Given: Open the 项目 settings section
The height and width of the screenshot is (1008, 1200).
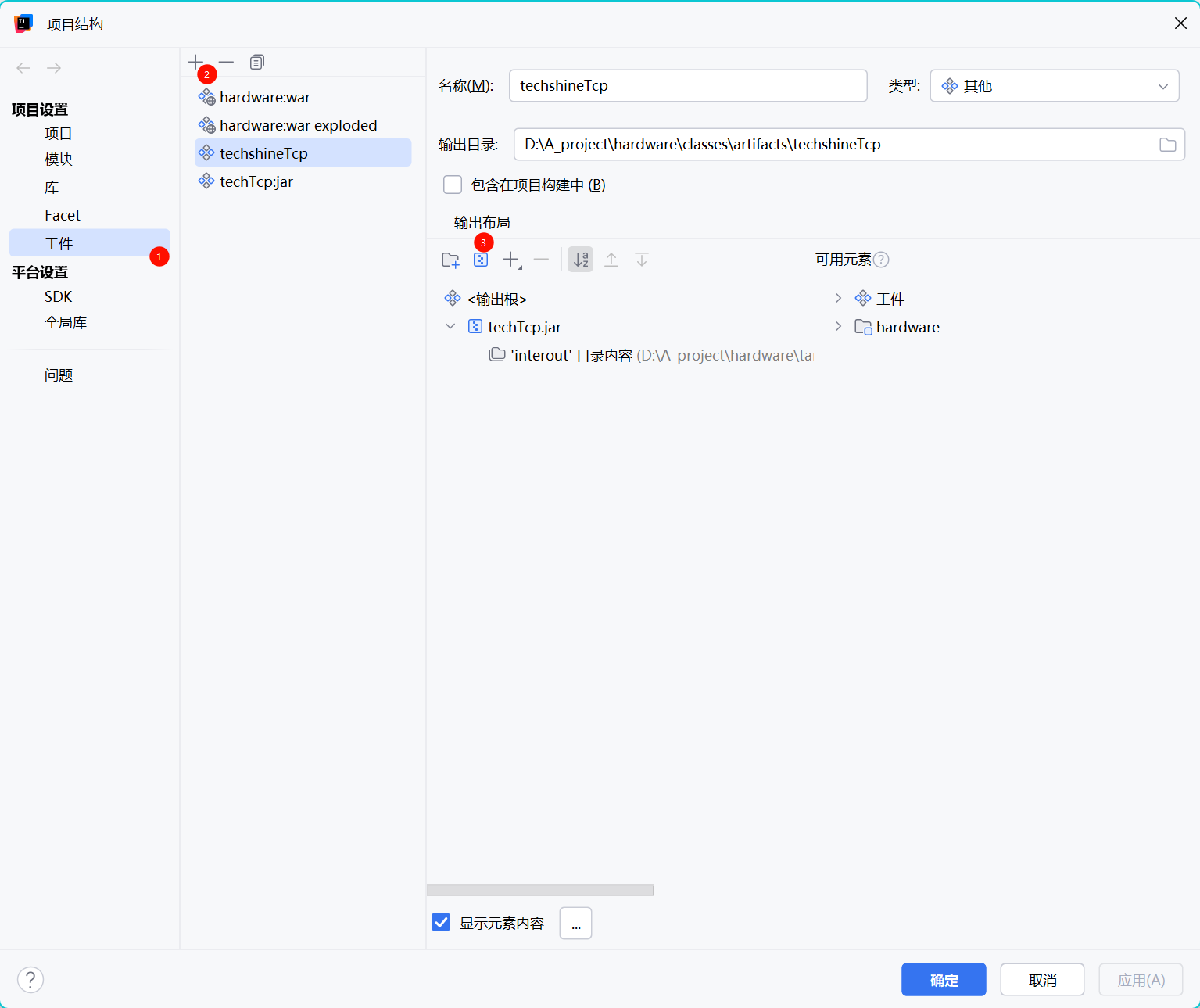Looking at the screenshot, I should 59,134.
